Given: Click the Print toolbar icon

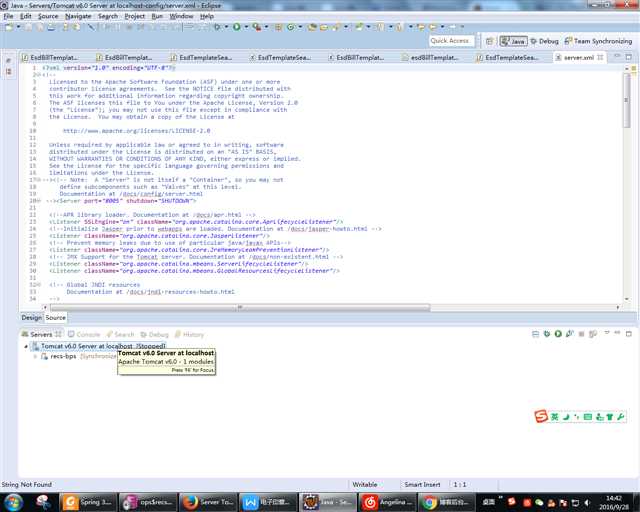Looking at the screenshot, I should (x=51, y=27).
